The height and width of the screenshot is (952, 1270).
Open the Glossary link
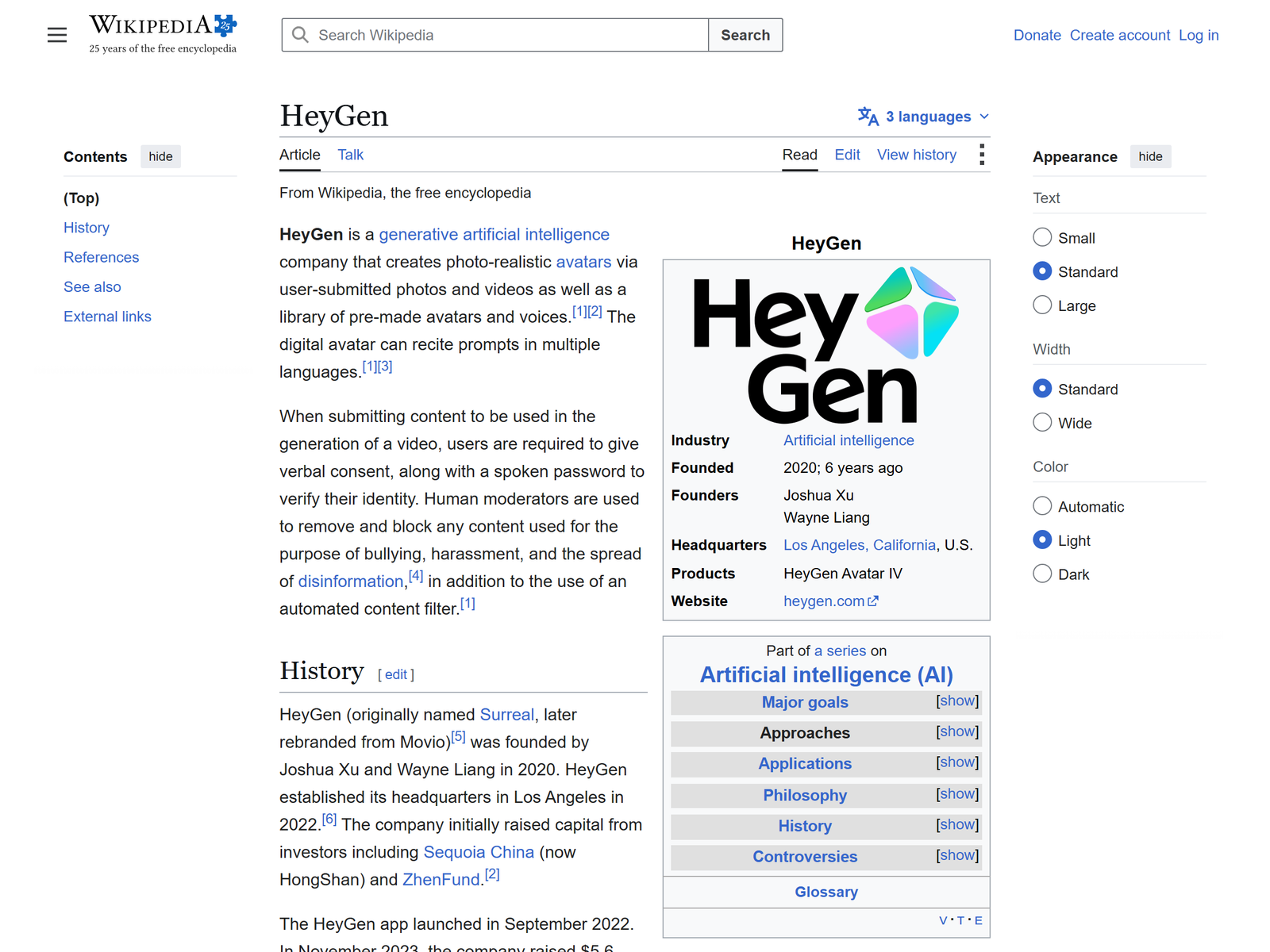click(826, 892)
